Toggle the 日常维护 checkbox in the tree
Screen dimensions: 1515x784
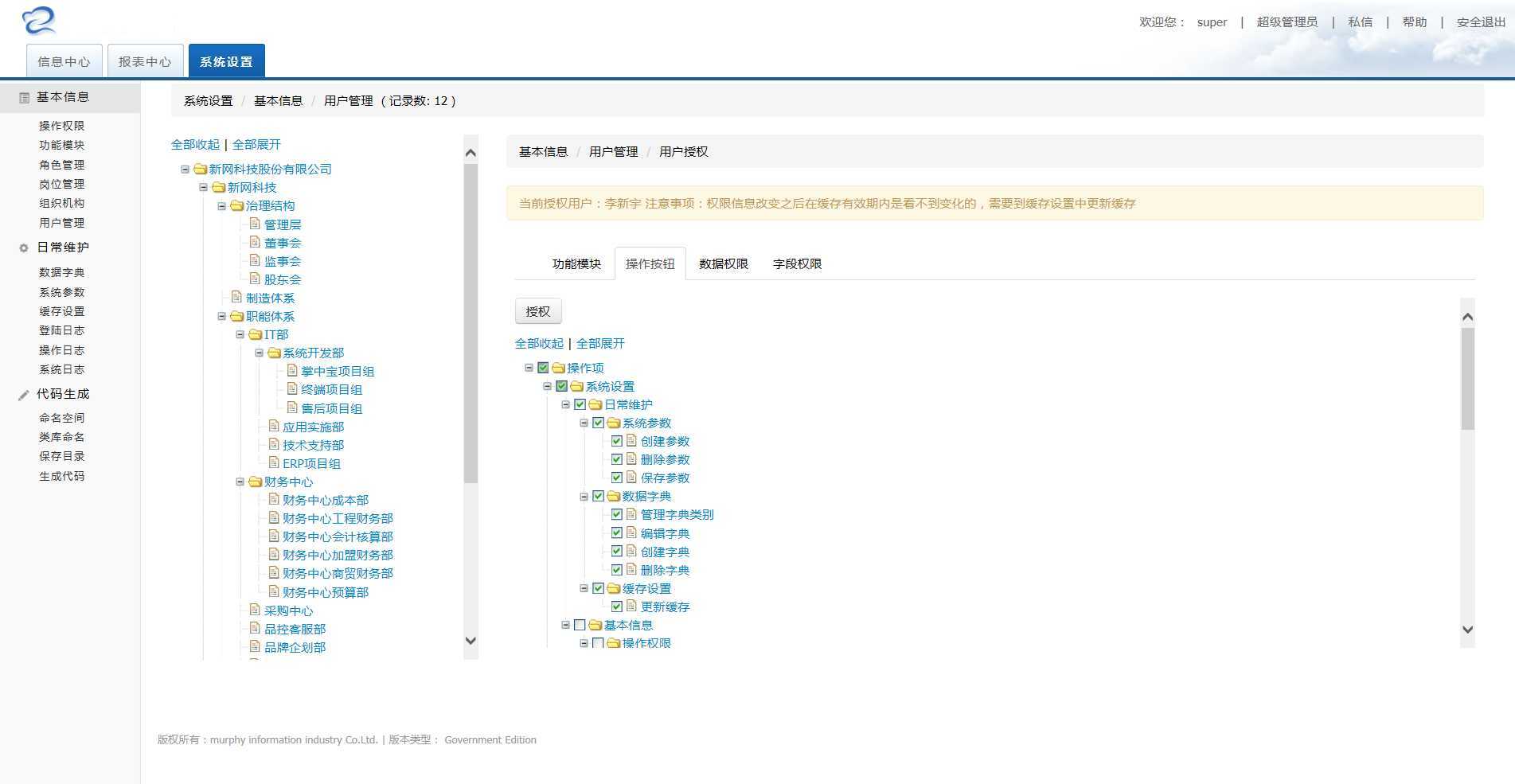tap(580, 404)
